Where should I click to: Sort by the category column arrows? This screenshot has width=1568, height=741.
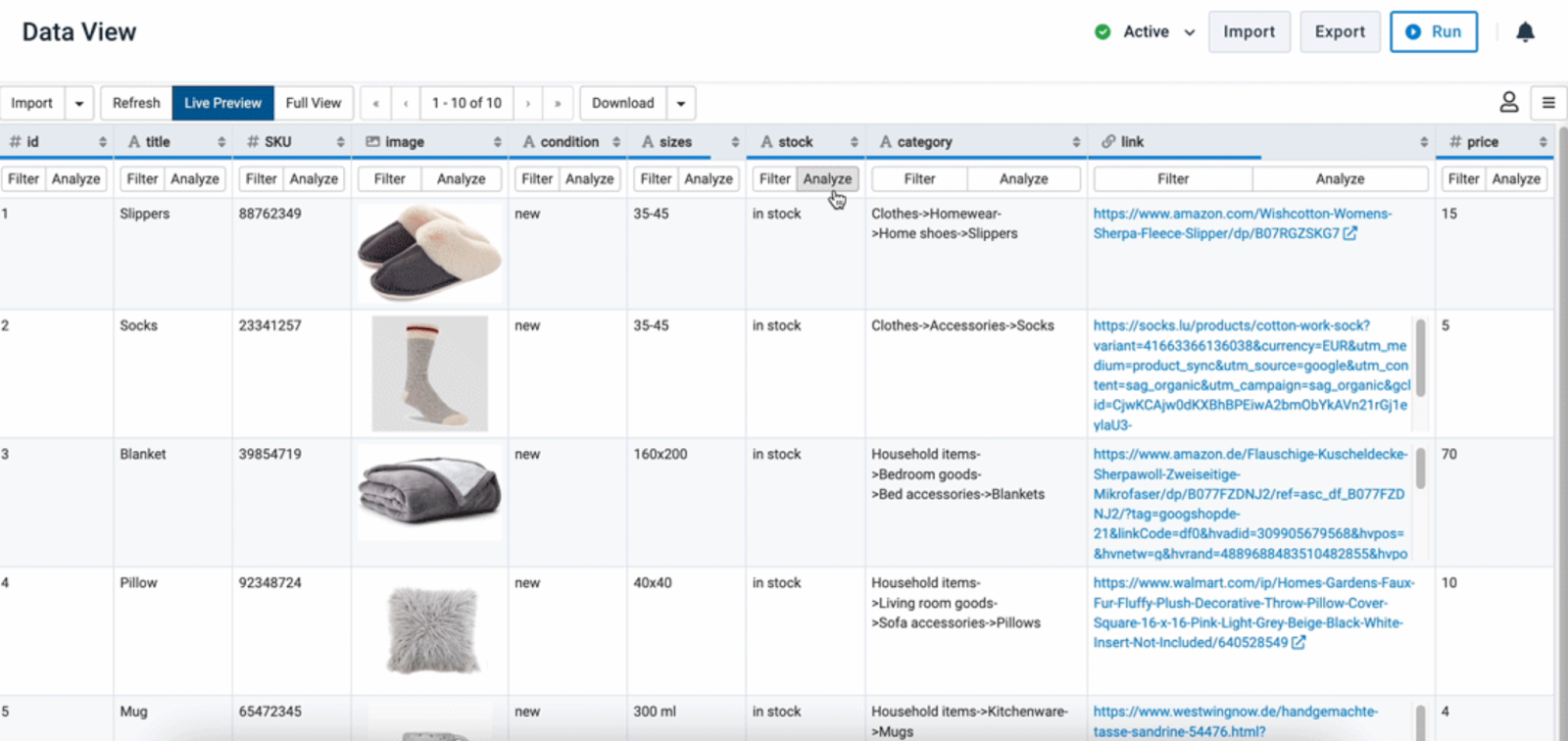tap(1076, 142)
